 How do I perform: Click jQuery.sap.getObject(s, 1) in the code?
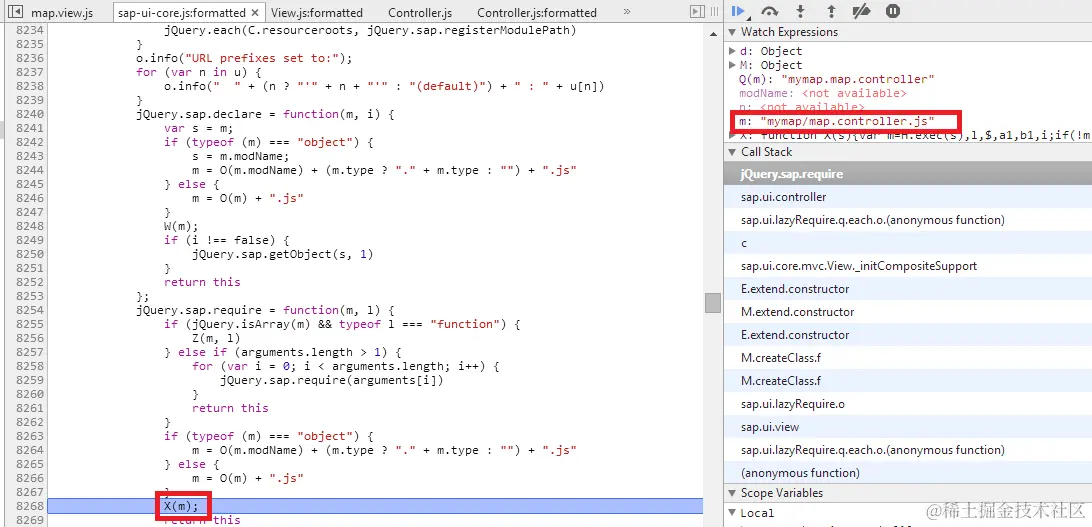coord(283,254)
